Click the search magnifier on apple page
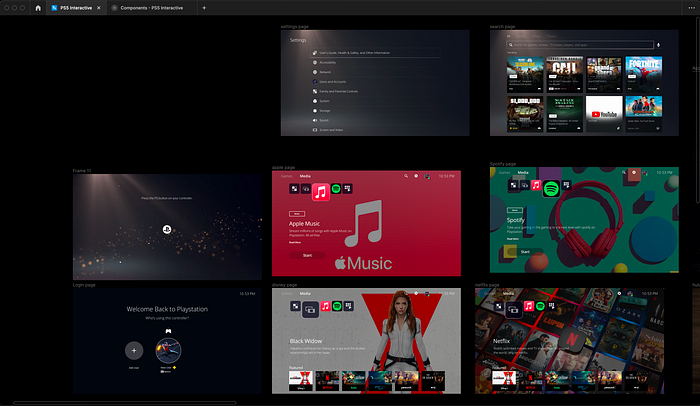Viewport: 700px width, 406px height. [406, 176]
